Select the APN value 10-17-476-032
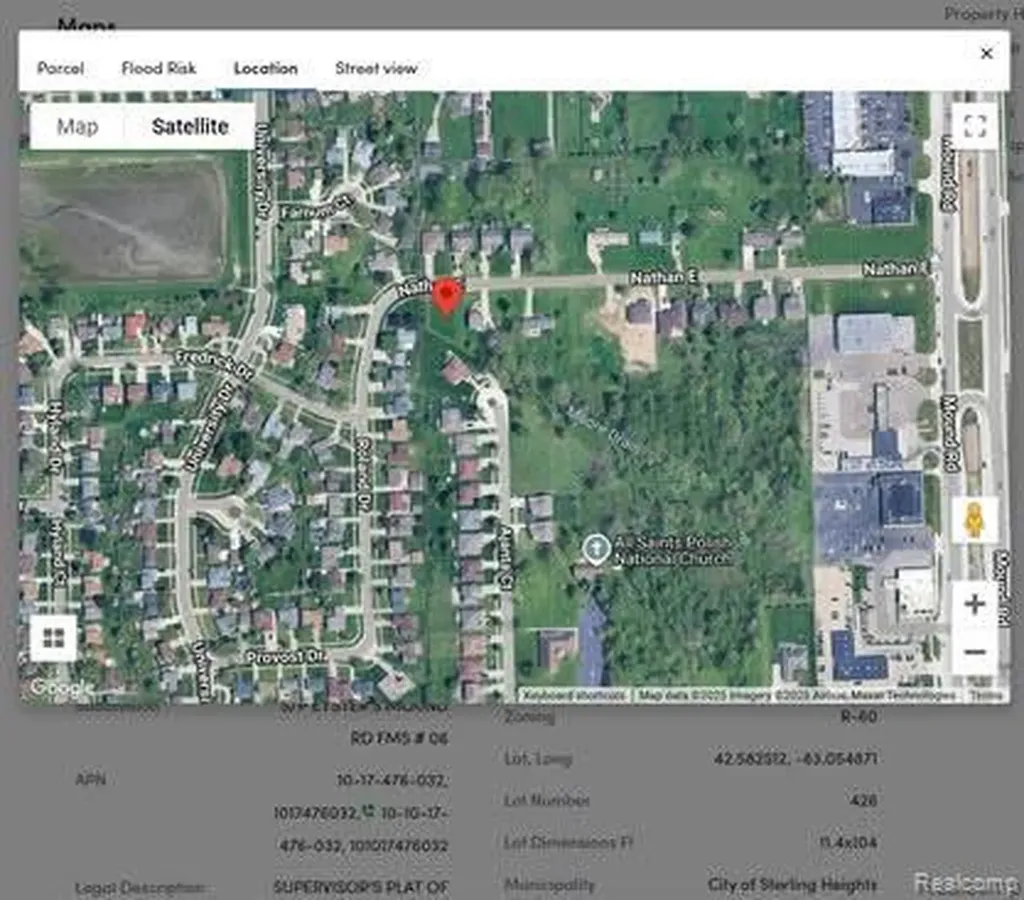The image size is (1024, 900). pos(392,780)
